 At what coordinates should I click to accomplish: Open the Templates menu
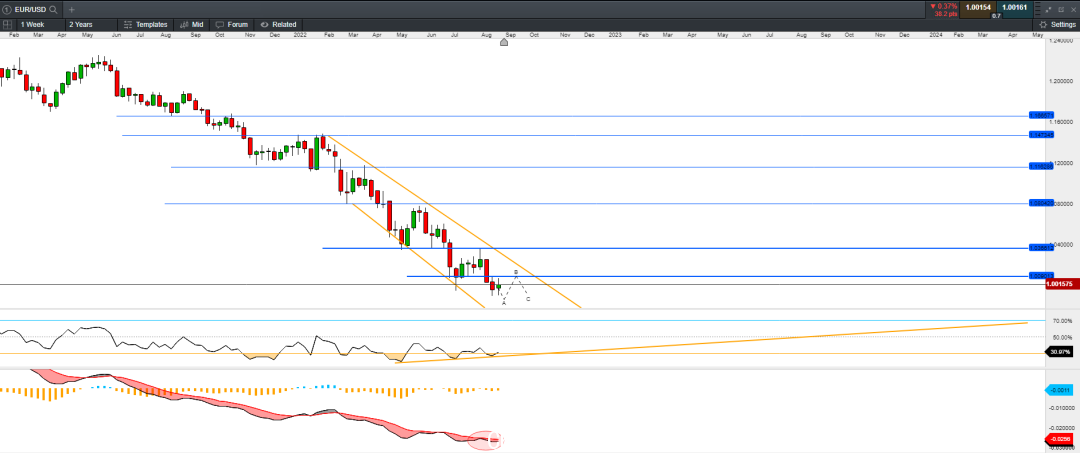tap(145, 24)
